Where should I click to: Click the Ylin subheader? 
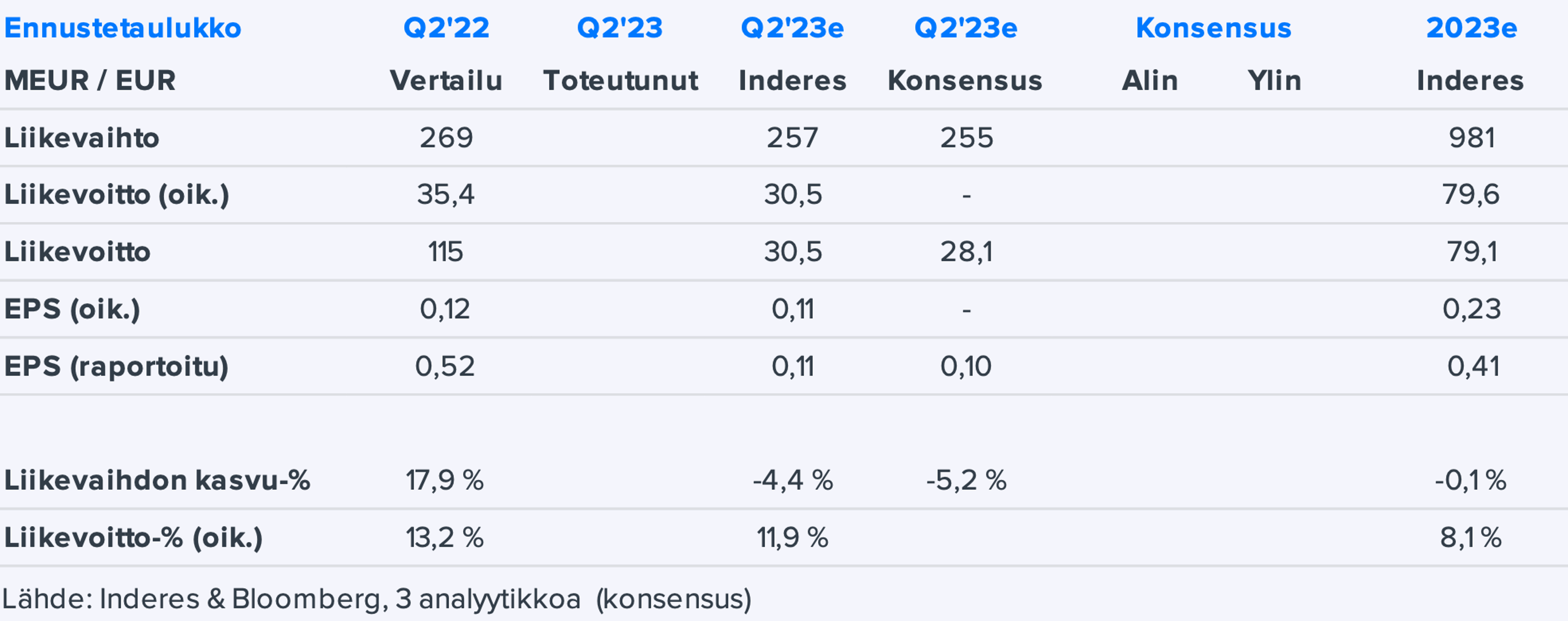point(1274,80)
